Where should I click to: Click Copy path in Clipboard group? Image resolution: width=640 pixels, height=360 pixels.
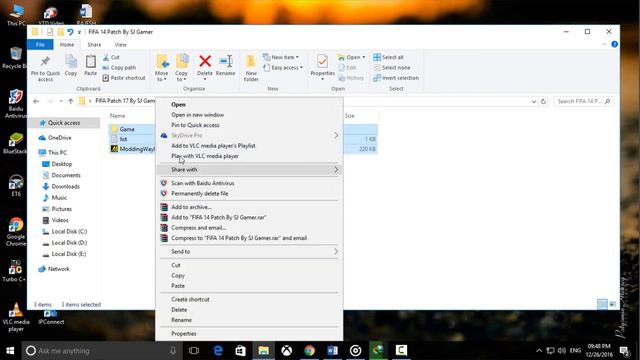(x=119, y=67)
